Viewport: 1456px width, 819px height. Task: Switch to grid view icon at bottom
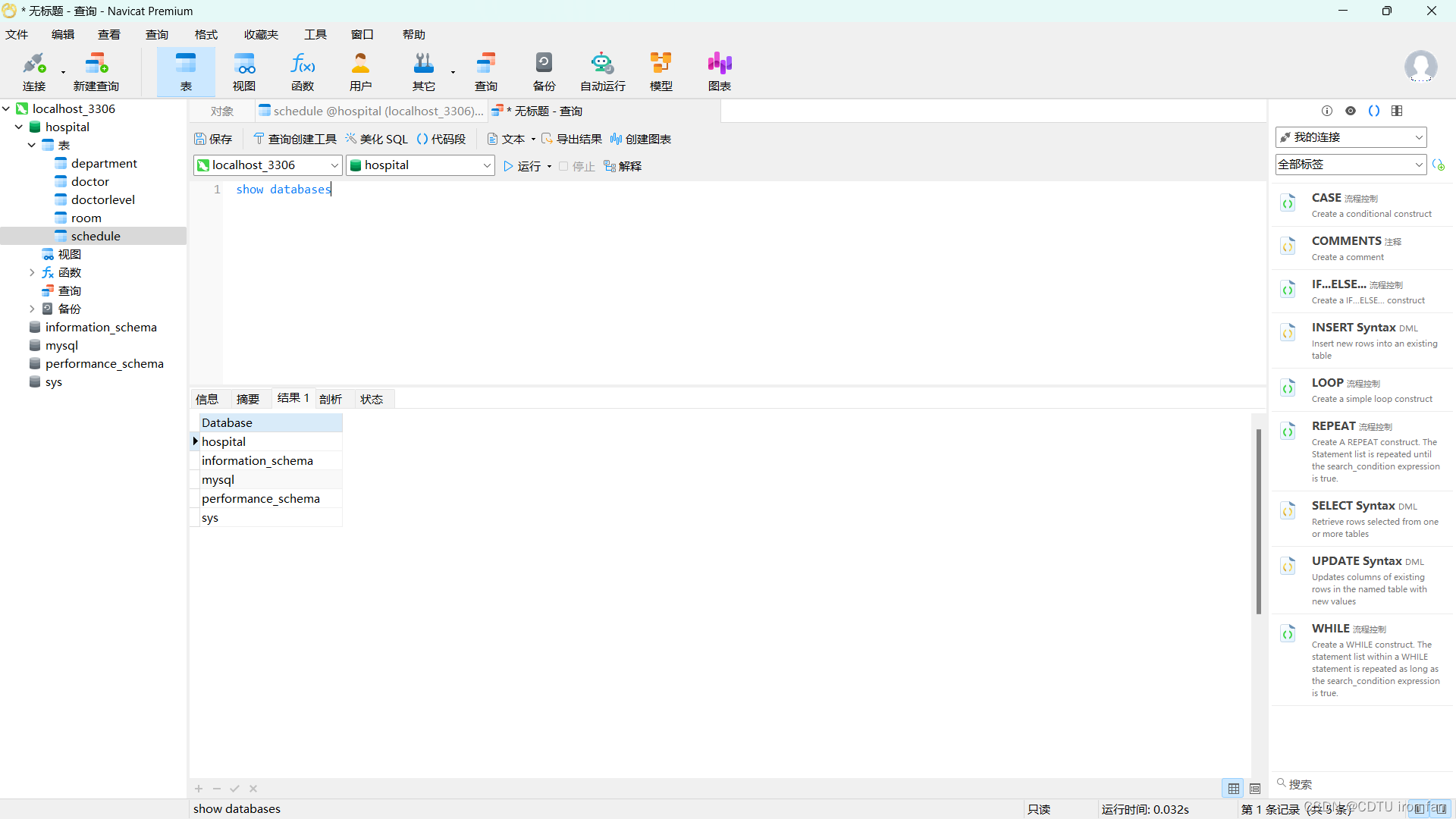pos(1234,789)
